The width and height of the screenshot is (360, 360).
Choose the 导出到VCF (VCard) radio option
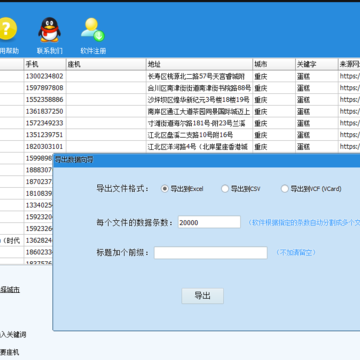pos(311,189)
